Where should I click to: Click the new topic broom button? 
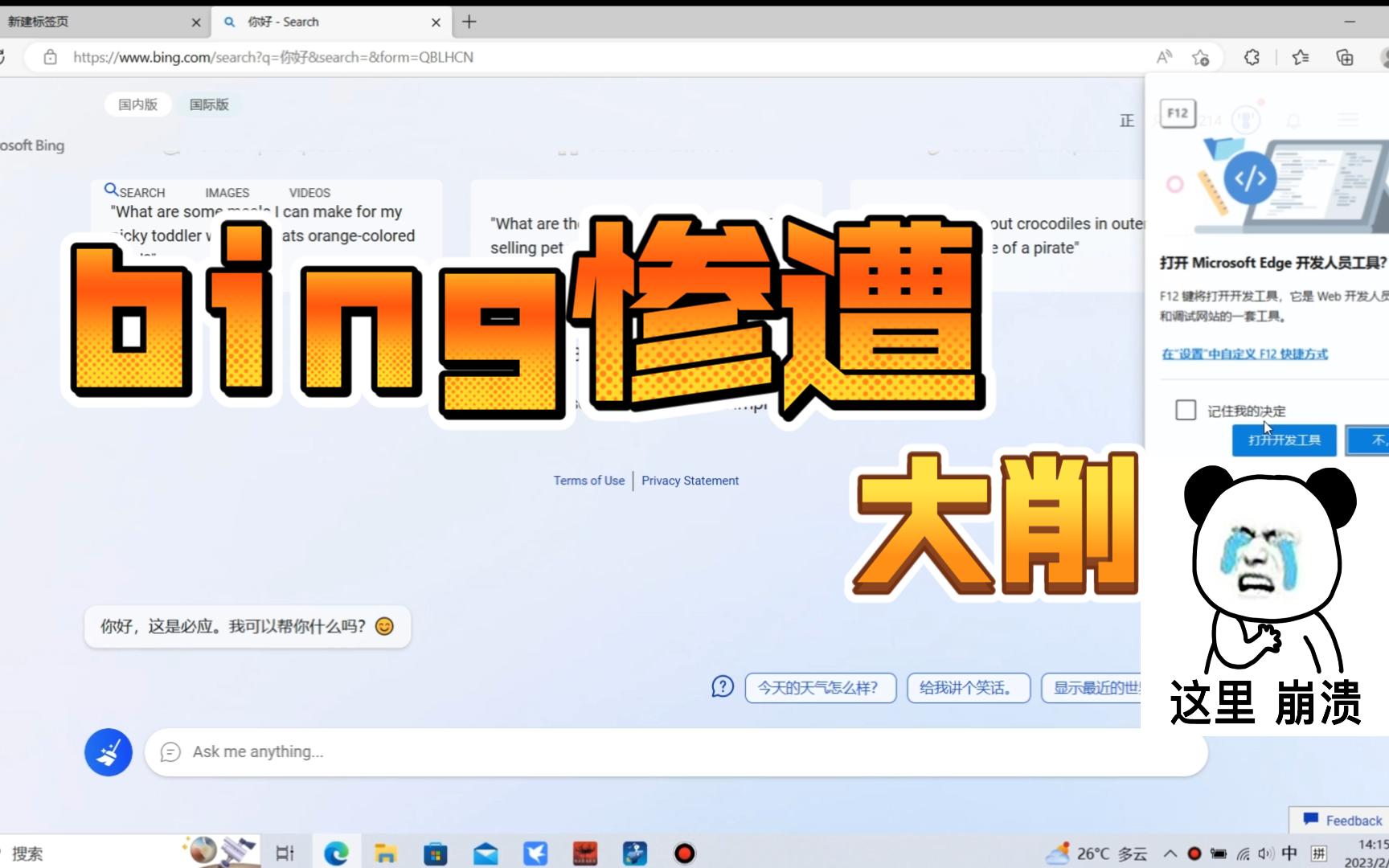coord(109,752)
